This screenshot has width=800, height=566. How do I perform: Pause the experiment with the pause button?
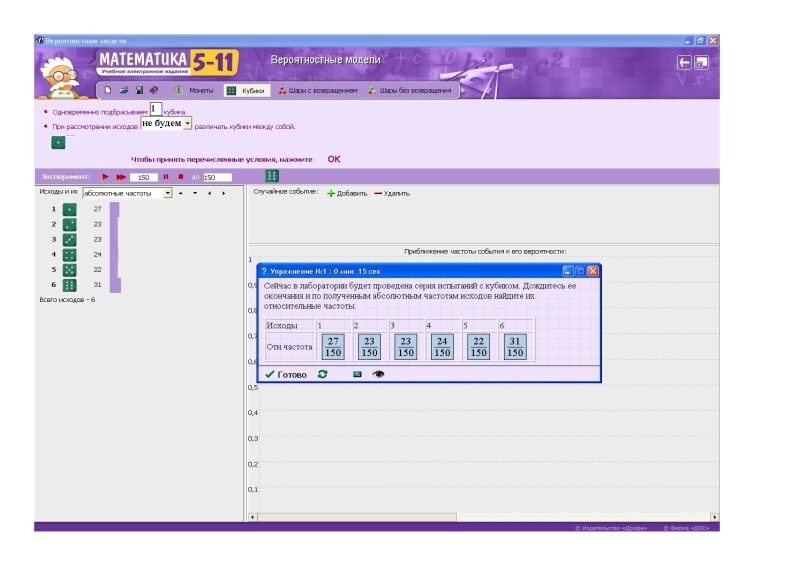[x=166, y=177]
